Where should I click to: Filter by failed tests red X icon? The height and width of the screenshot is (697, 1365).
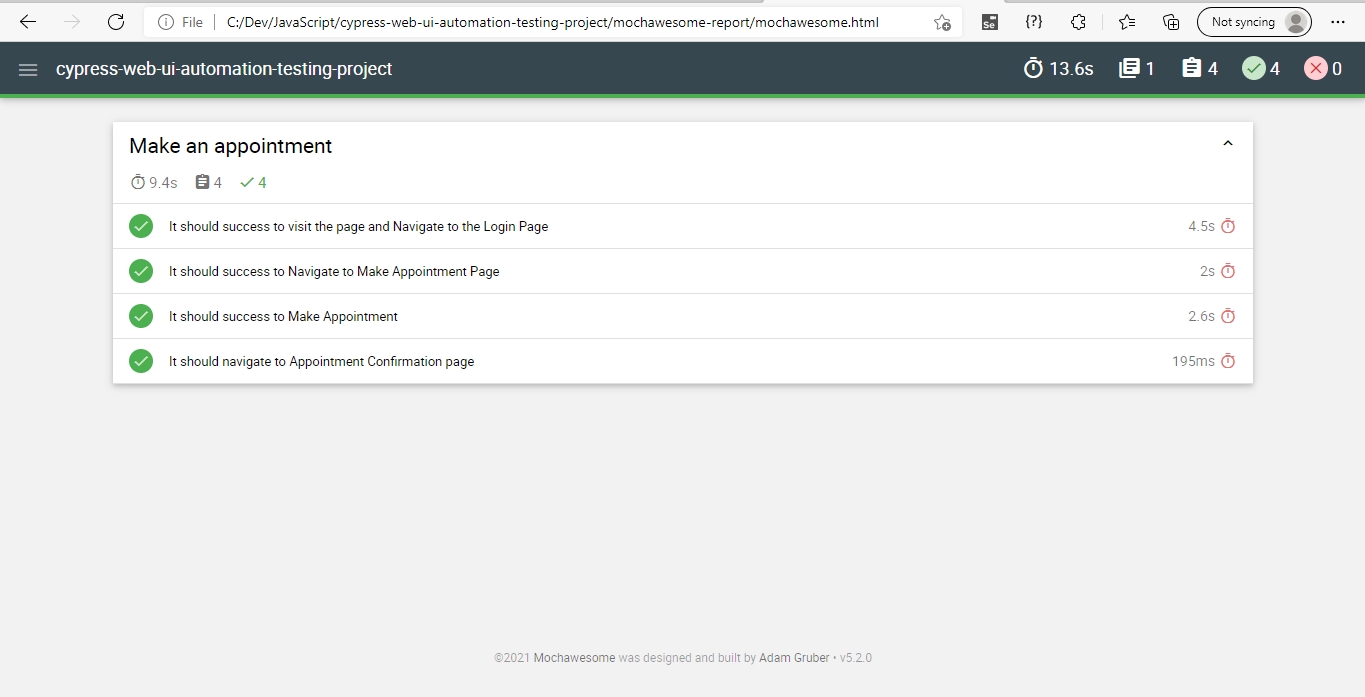1315,68
